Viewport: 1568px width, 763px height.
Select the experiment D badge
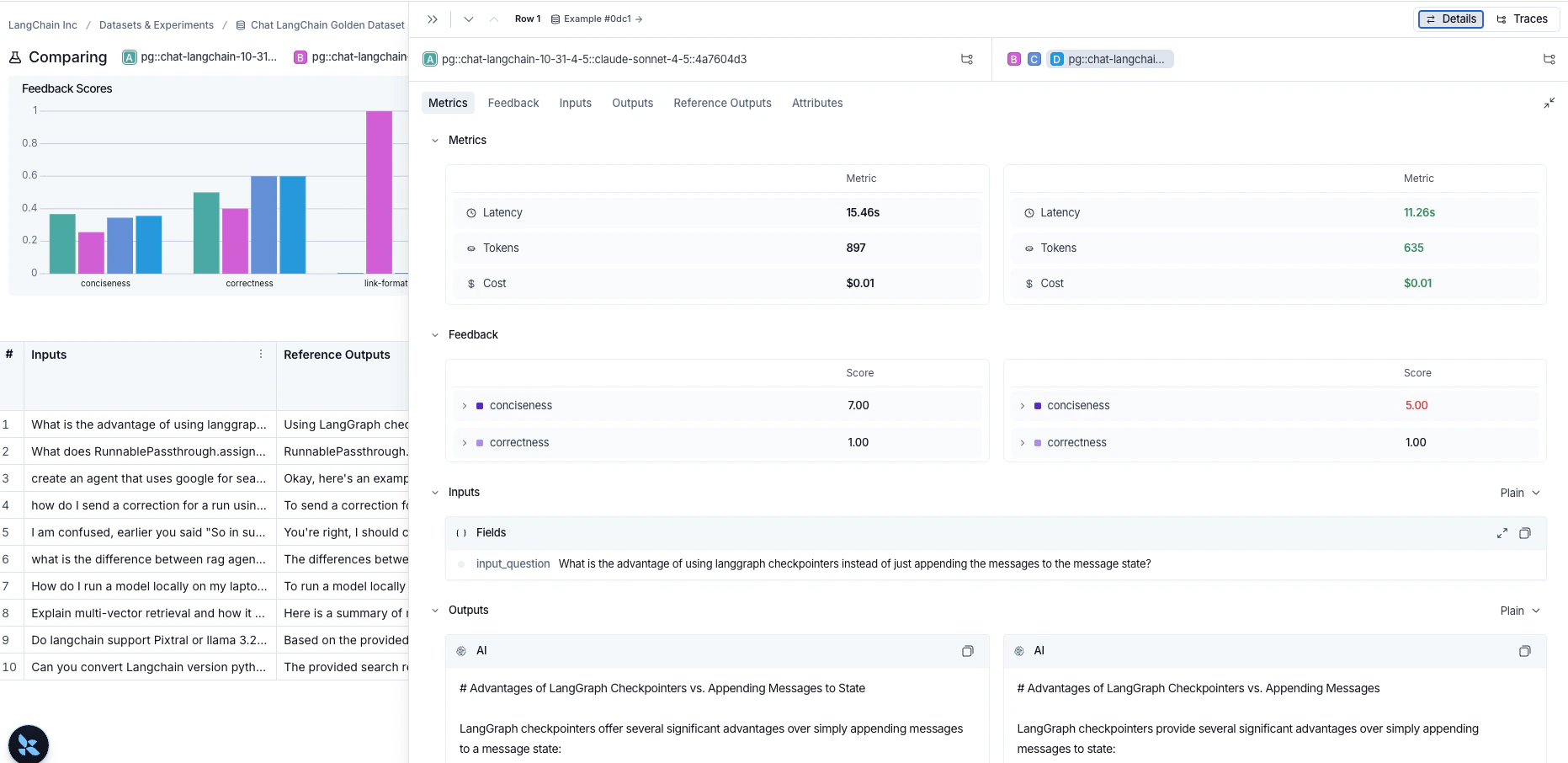(1055, 59)
